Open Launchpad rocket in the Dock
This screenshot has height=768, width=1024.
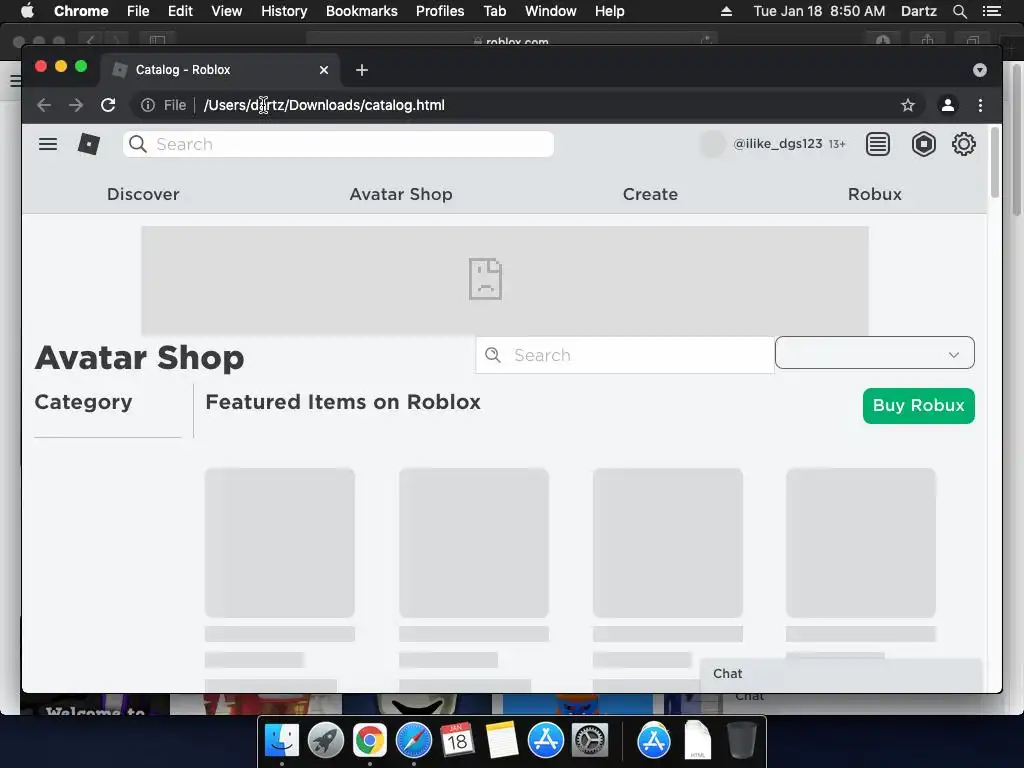pyautogui.click(x=325, y=741)
